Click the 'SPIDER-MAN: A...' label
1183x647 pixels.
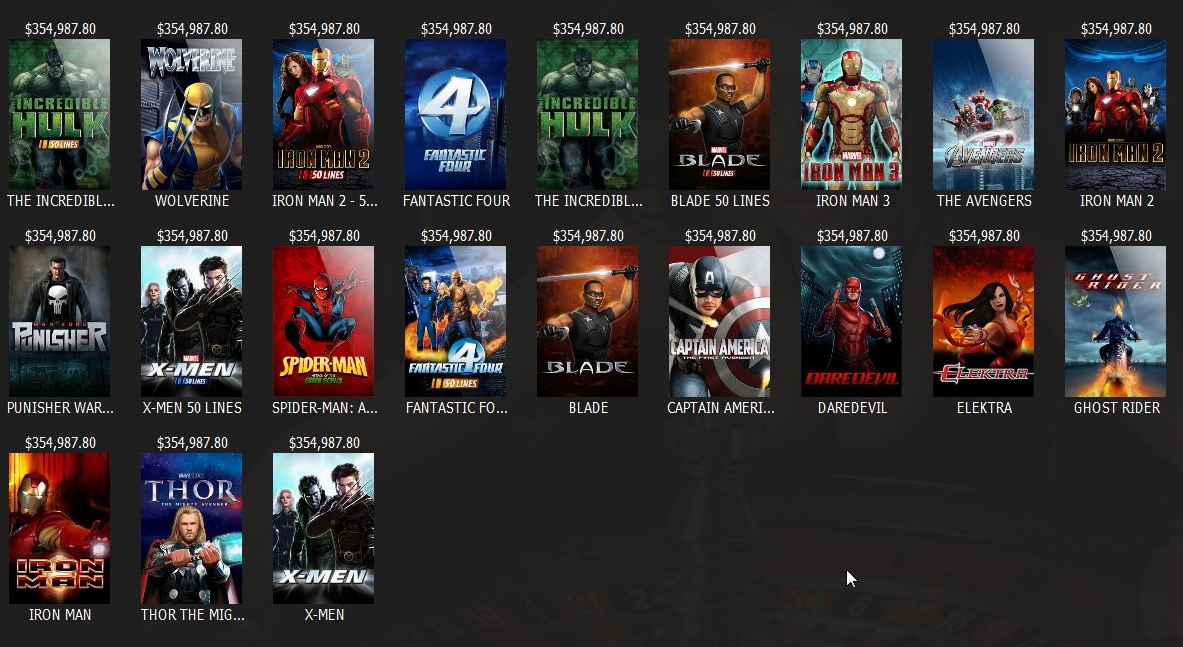click(324, 407)
